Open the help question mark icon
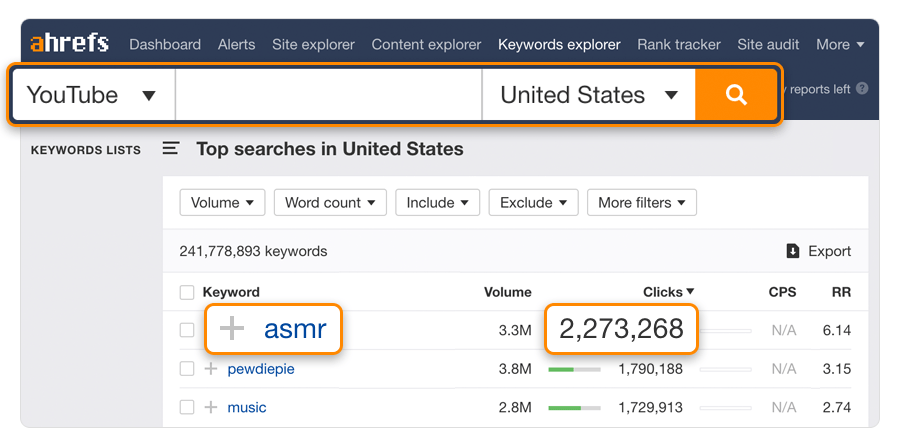The height and width of the screenshot is (448, 900). 862,89
